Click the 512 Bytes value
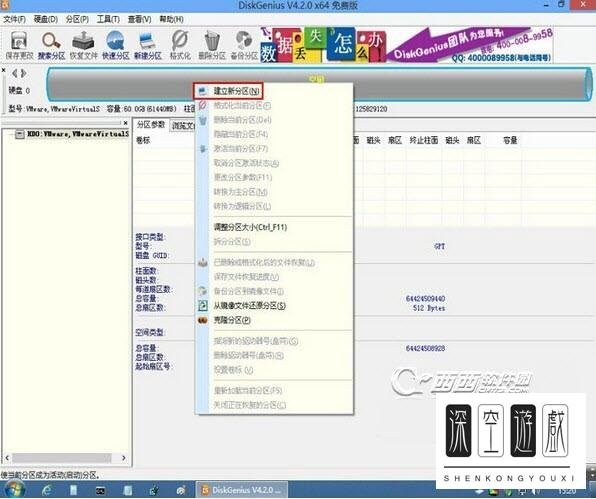The image size is (596, 499). 429,308
